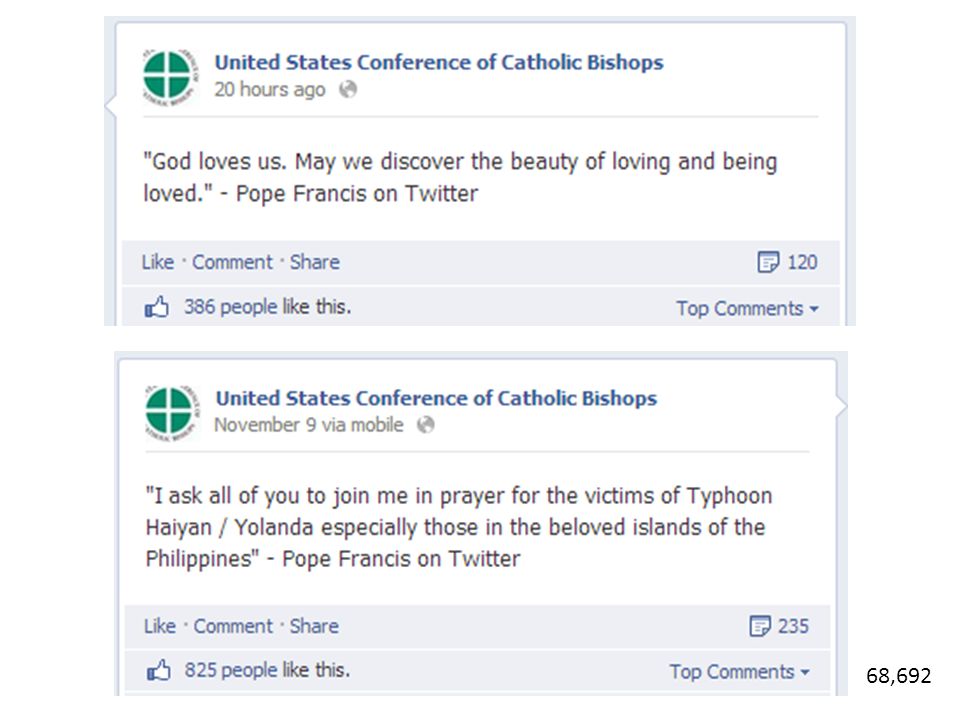Click USCCB logo avatar in first post
This screenshot has height=720, width=960.
pos(171,77)
